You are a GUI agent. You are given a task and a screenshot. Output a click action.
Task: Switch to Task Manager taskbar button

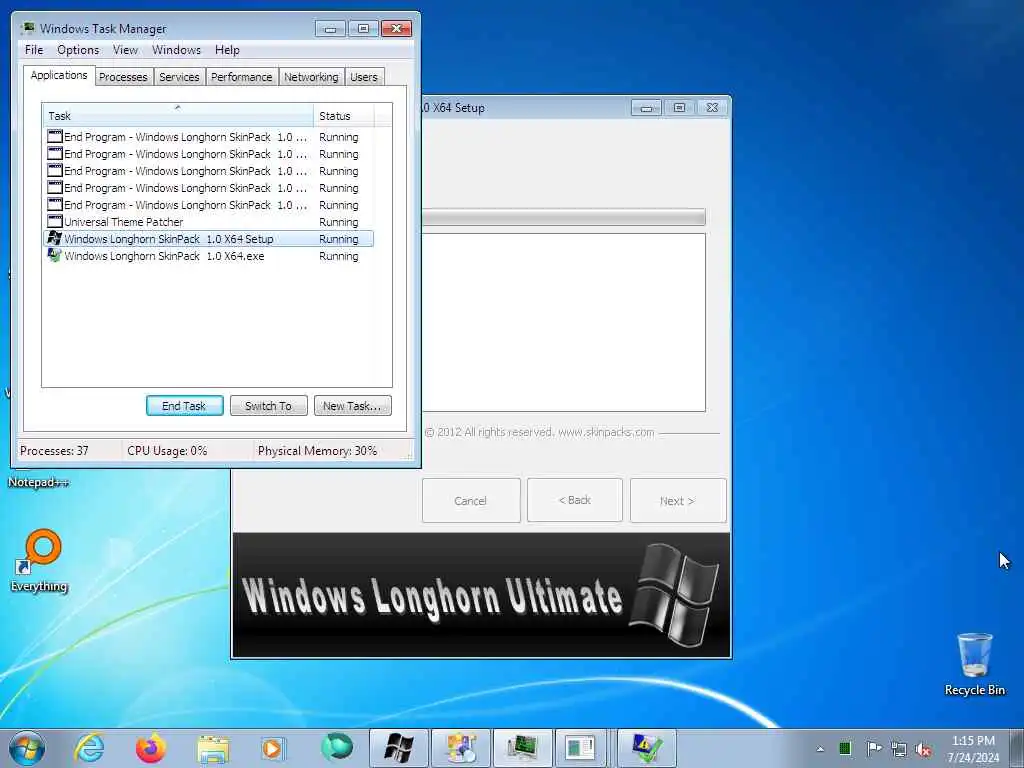tap(522, 748)
